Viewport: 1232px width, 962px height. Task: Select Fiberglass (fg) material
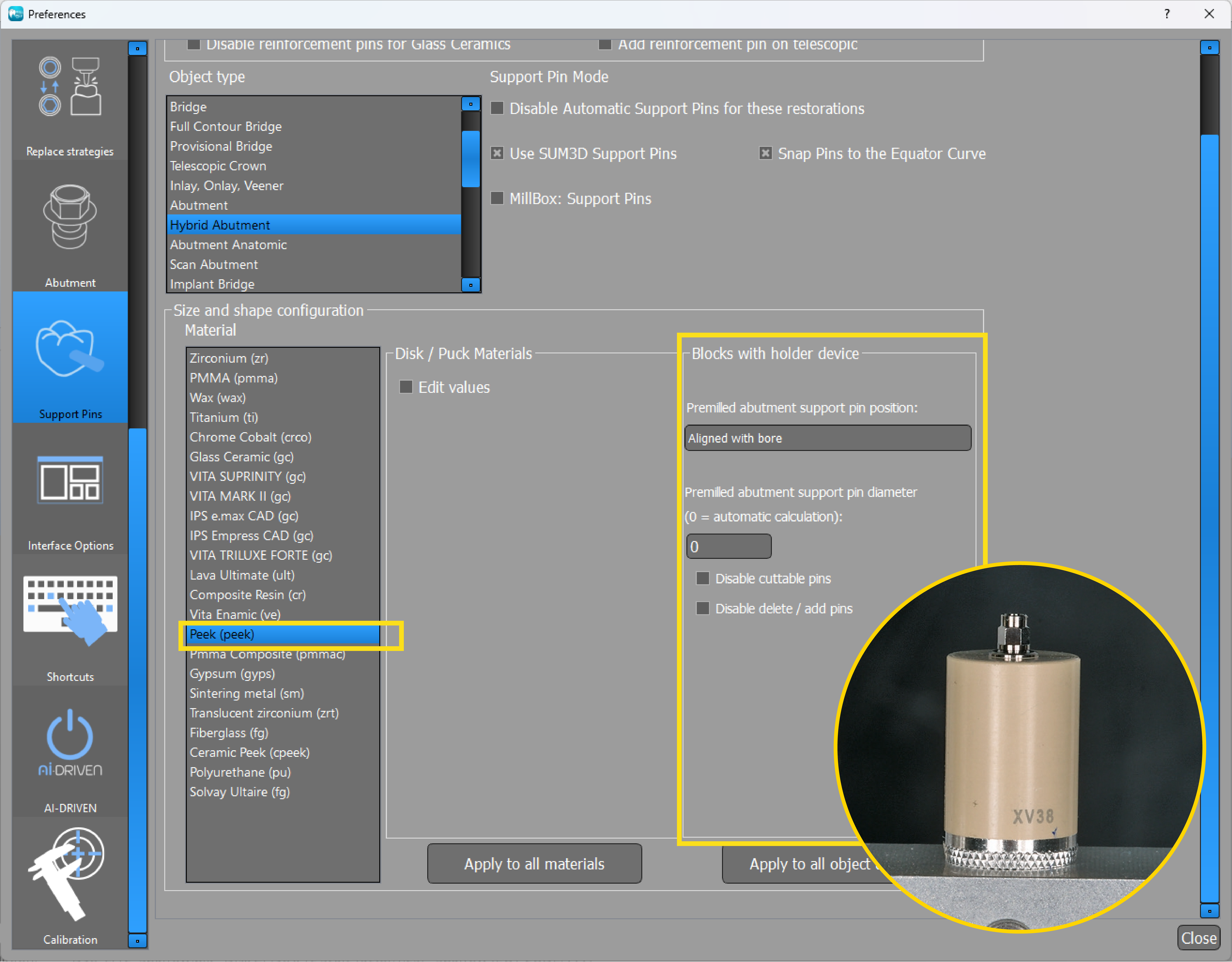283,733
